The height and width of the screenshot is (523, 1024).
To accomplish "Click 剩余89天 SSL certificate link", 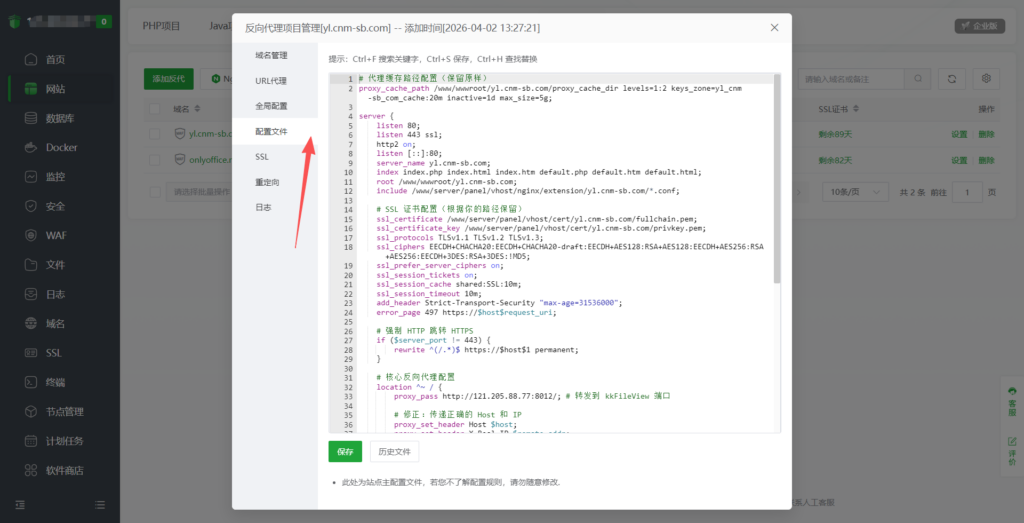I will click(835, 134).
